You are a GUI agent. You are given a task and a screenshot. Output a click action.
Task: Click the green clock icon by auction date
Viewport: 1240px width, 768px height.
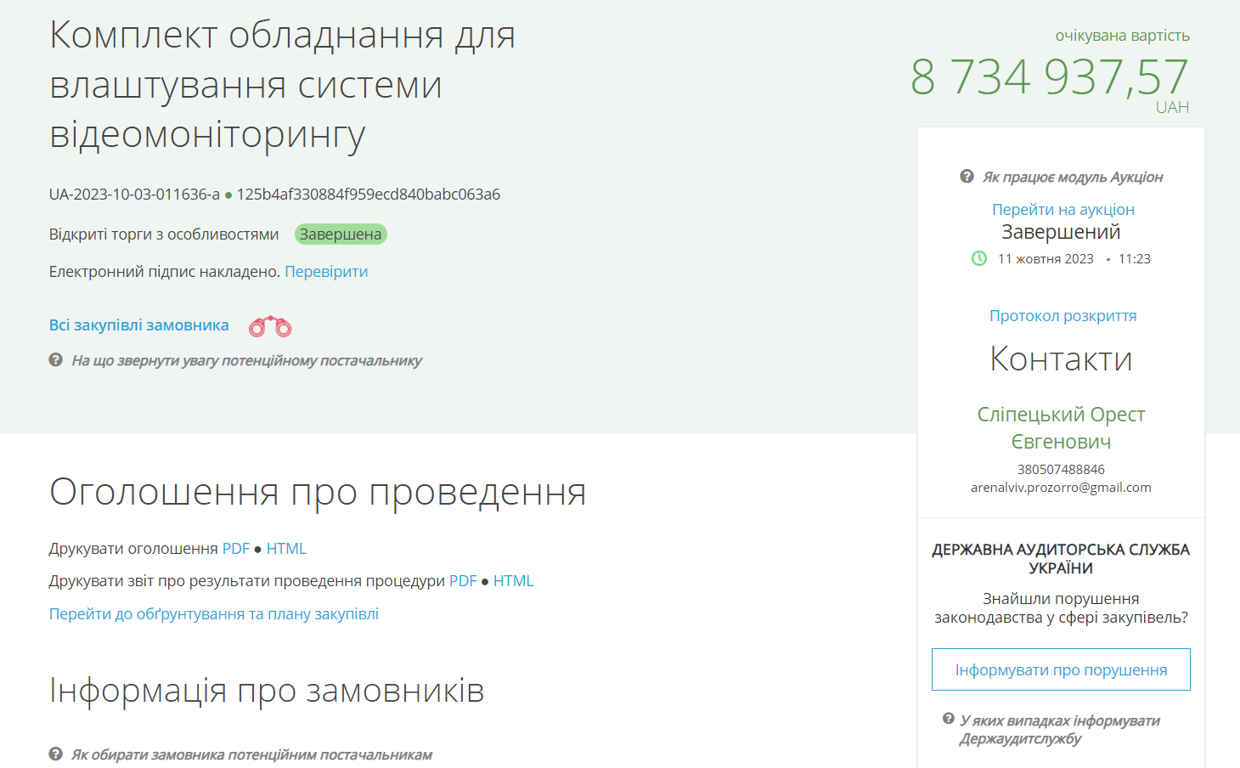coord(979,259)
